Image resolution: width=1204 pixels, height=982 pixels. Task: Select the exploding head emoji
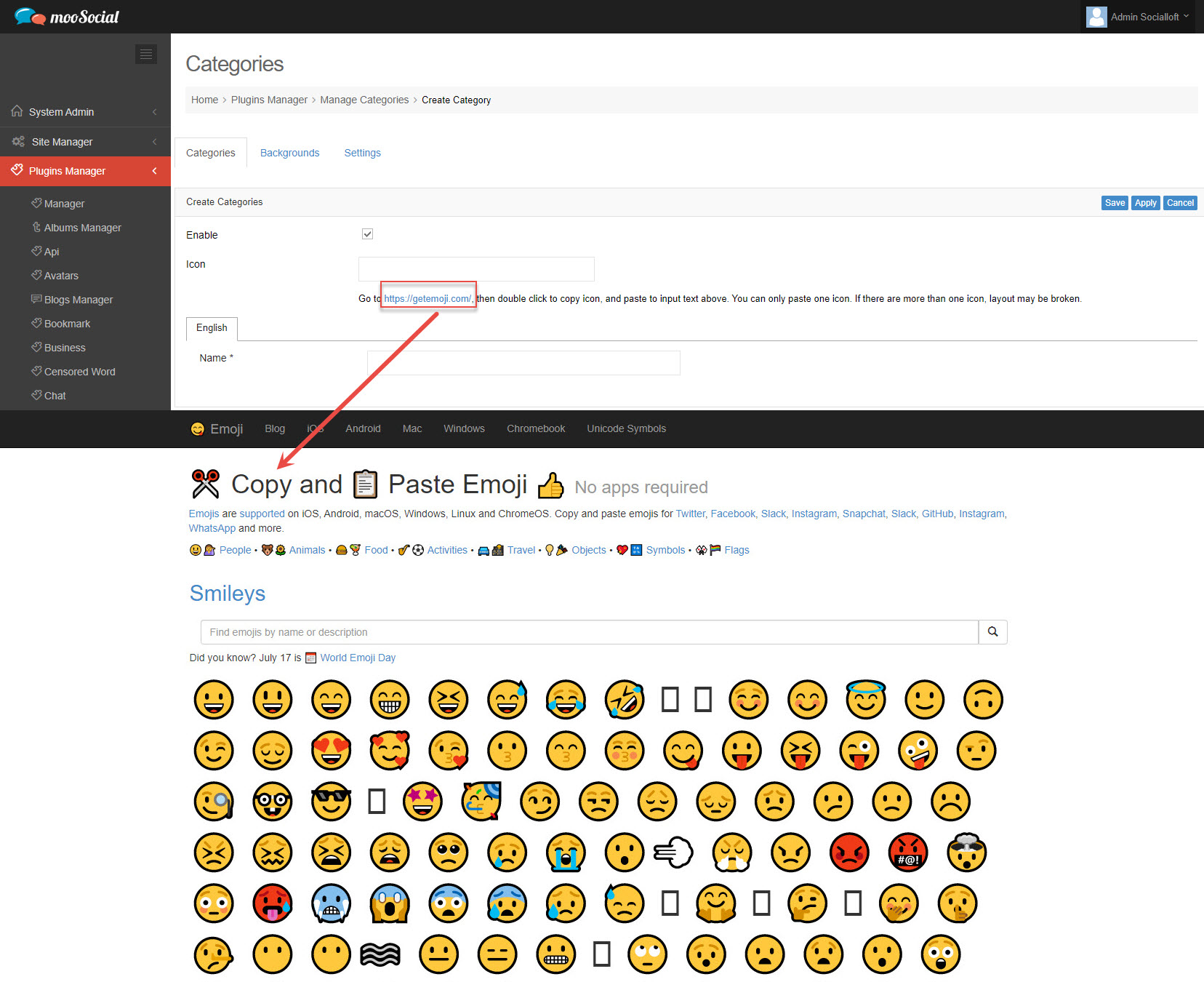966,852
